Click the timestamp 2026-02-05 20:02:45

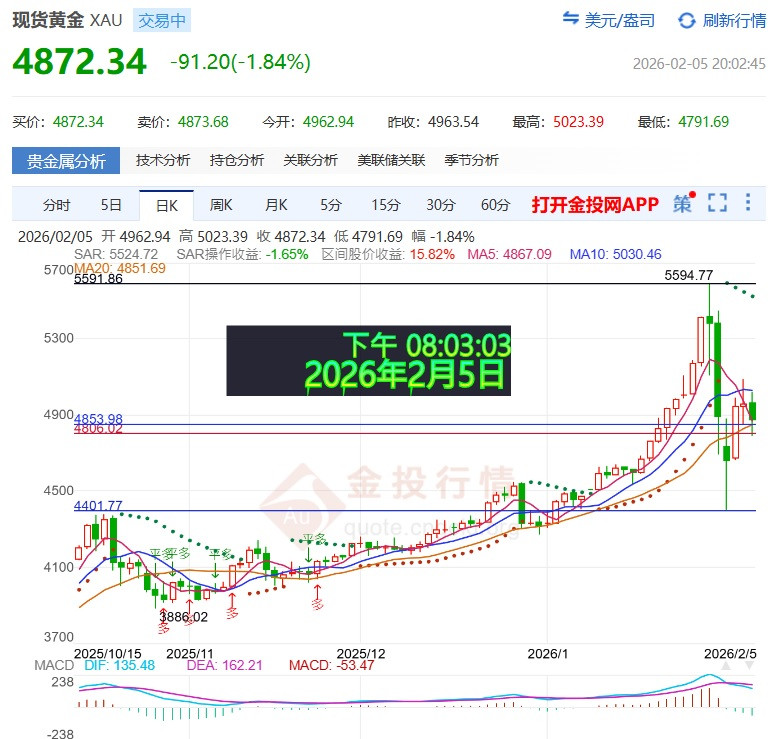(x=699, y=64)
